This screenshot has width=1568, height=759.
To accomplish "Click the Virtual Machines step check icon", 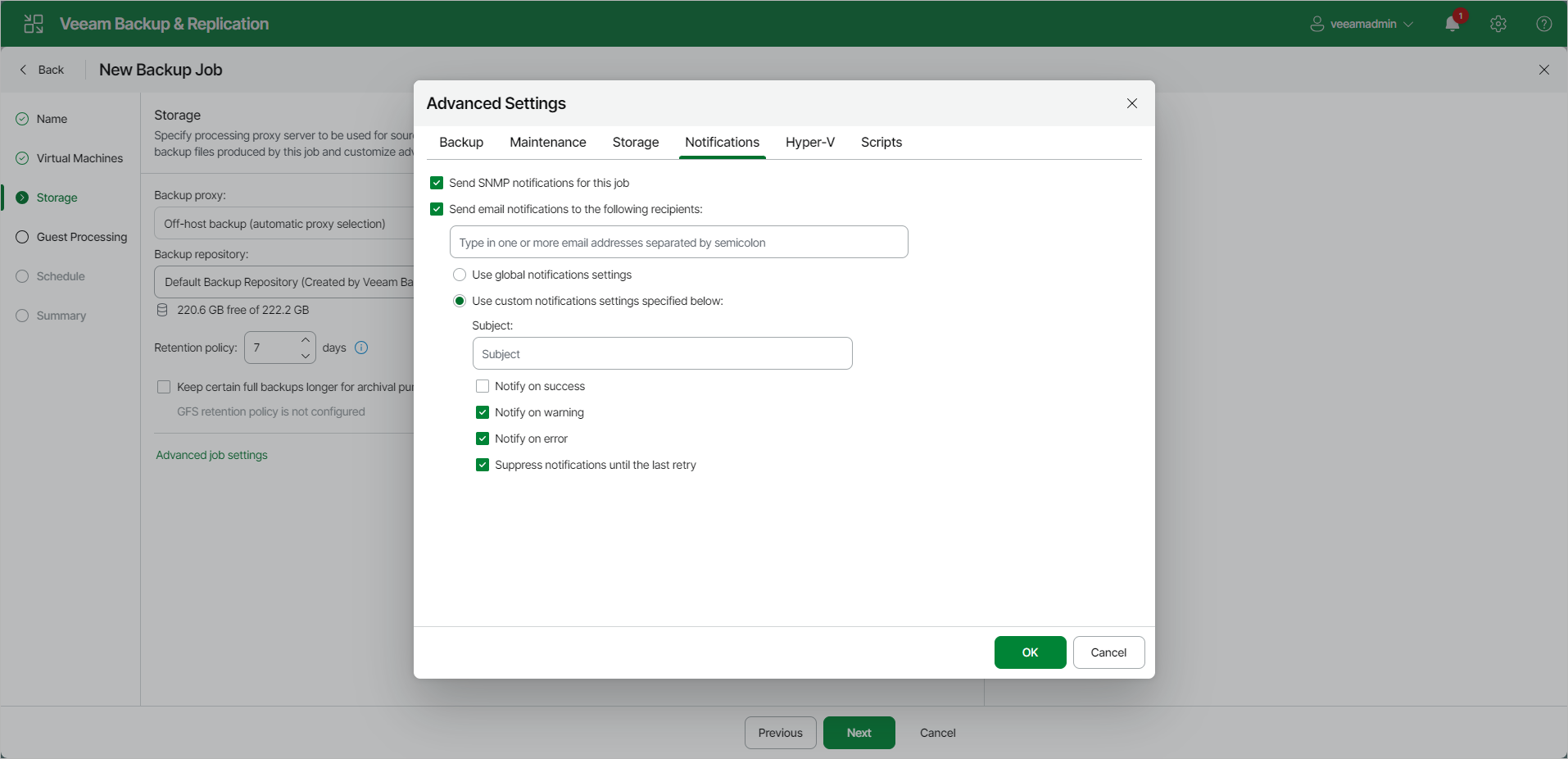I will point(22,158).
